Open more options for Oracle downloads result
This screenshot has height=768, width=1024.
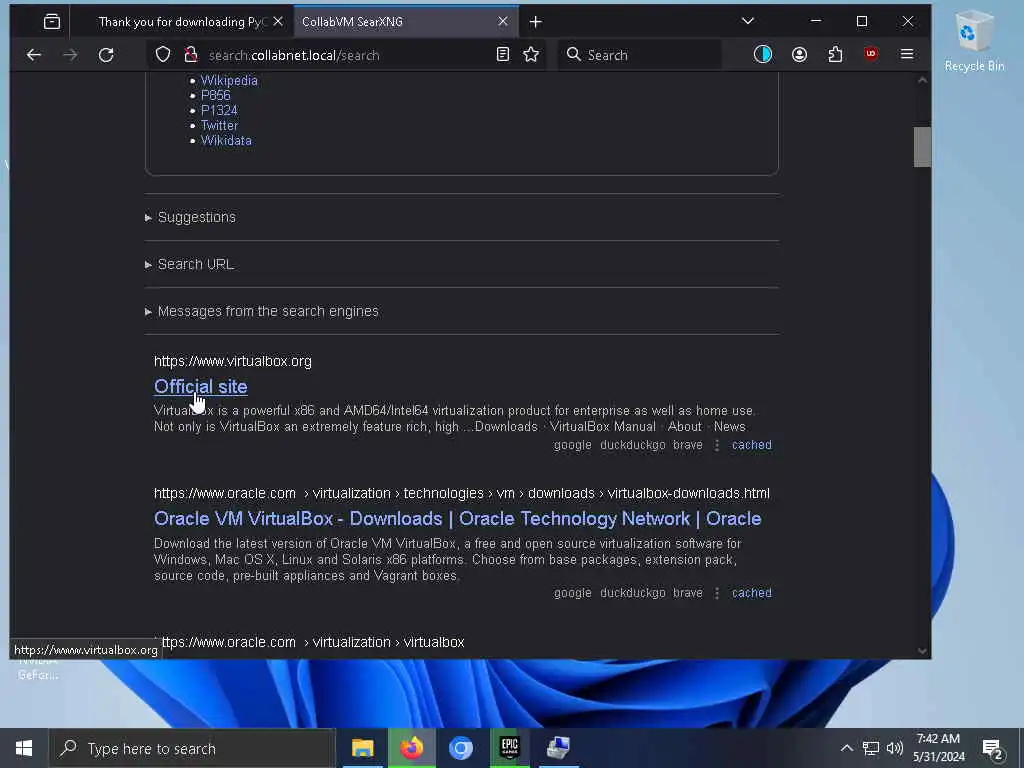(x=716, y=593)
